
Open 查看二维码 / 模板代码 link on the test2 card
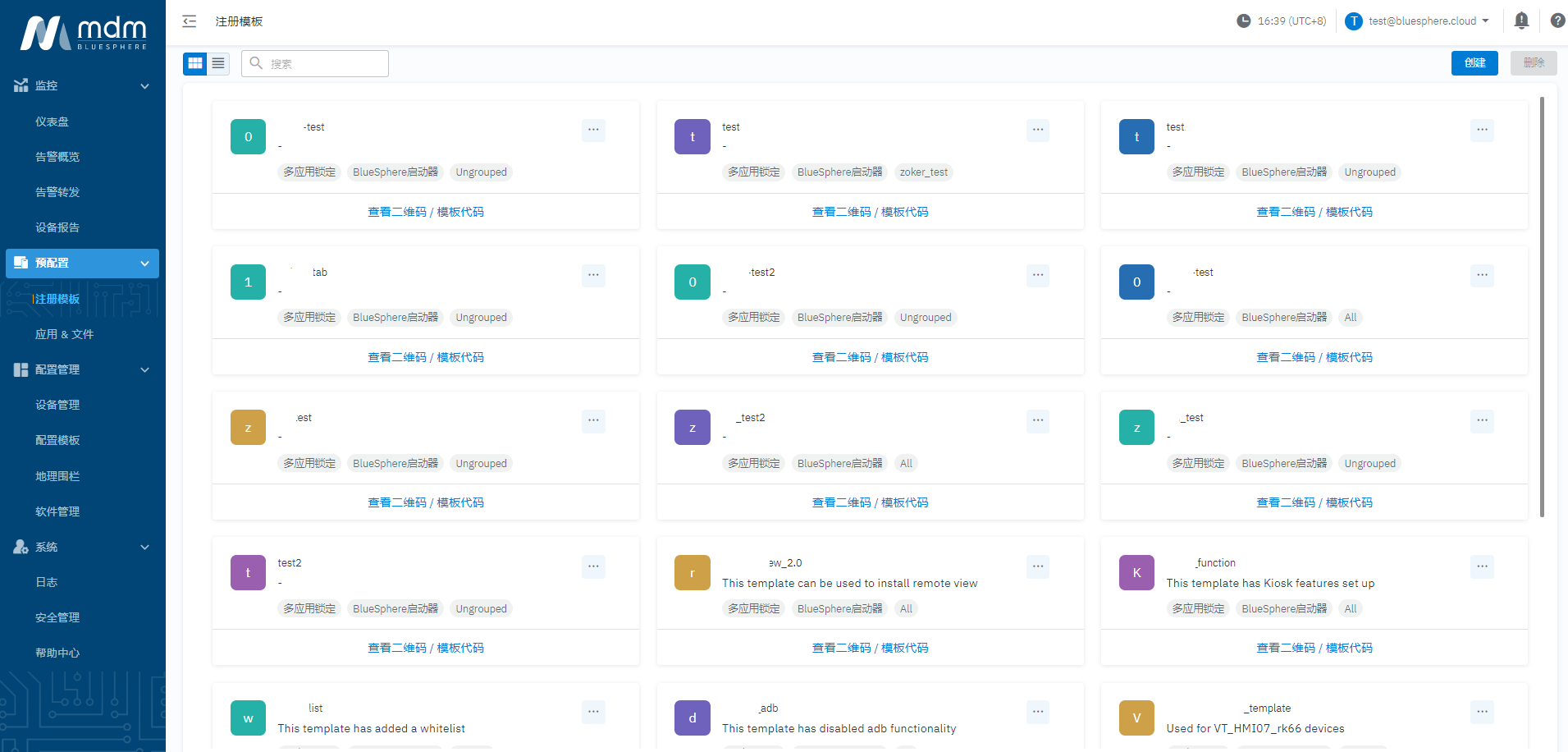[425, 648]
